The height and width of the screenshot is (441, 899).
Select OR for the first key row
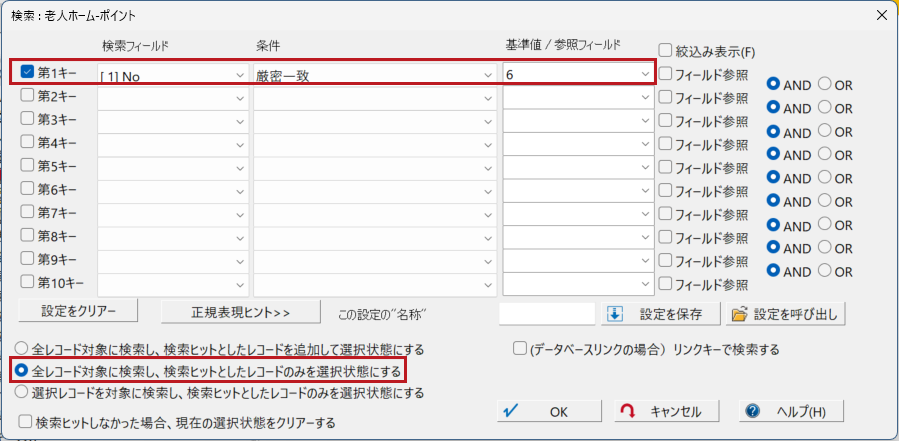(825, 84)
